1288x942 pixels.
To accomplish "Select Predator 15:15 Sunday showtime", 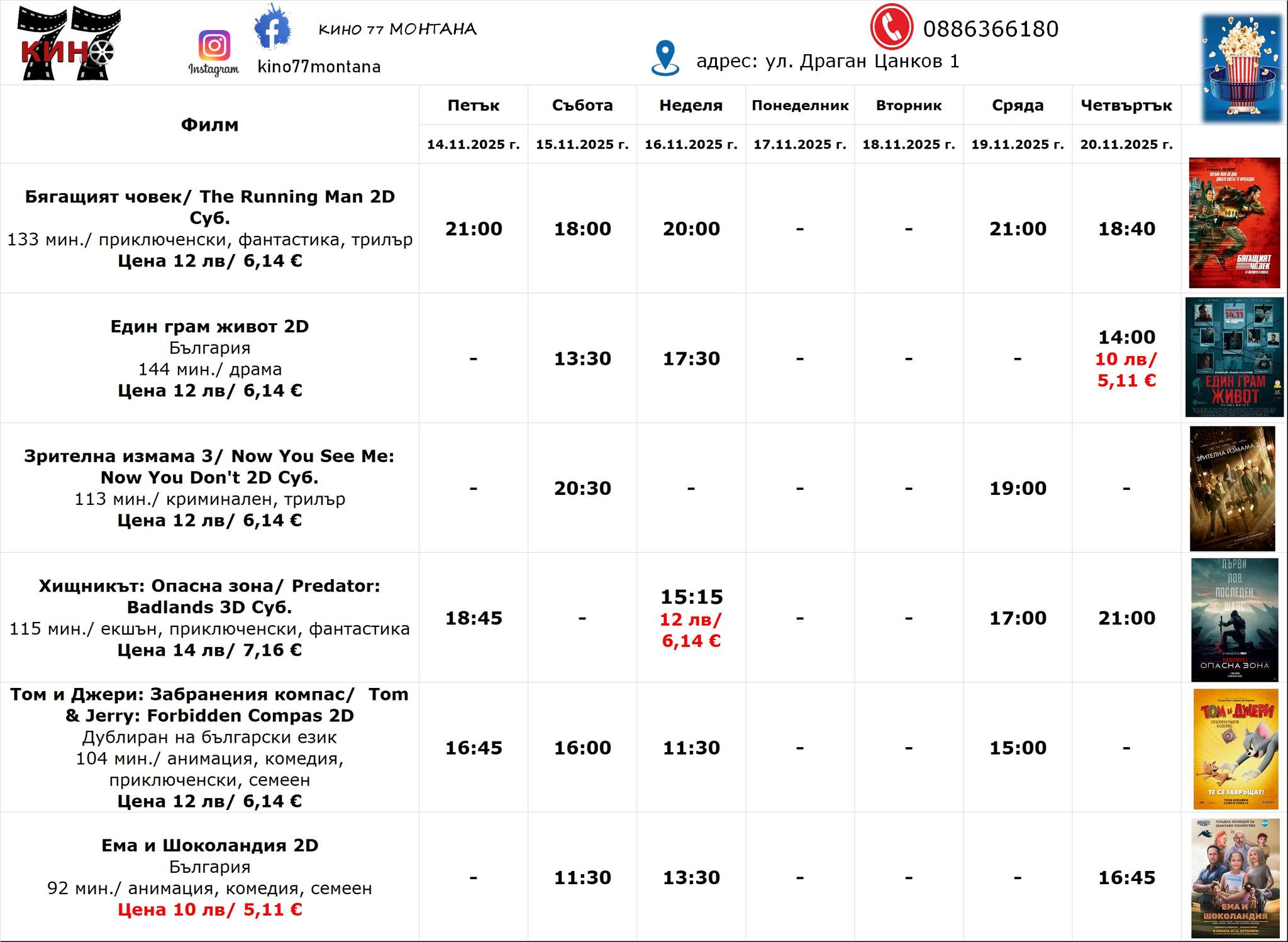I will pyautogui.click(x=691, y=597).
